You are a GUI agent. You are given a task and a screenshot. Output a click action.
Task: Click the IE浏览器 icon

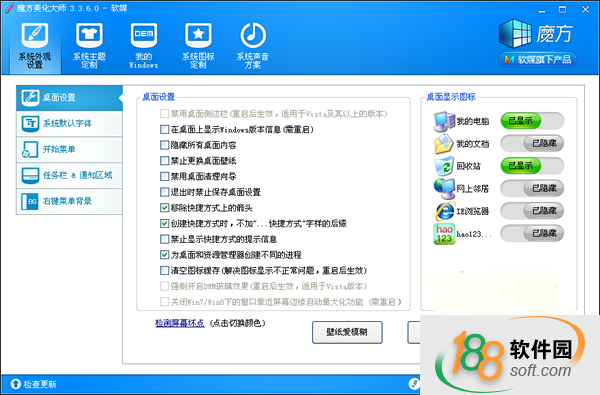[445, 211]
